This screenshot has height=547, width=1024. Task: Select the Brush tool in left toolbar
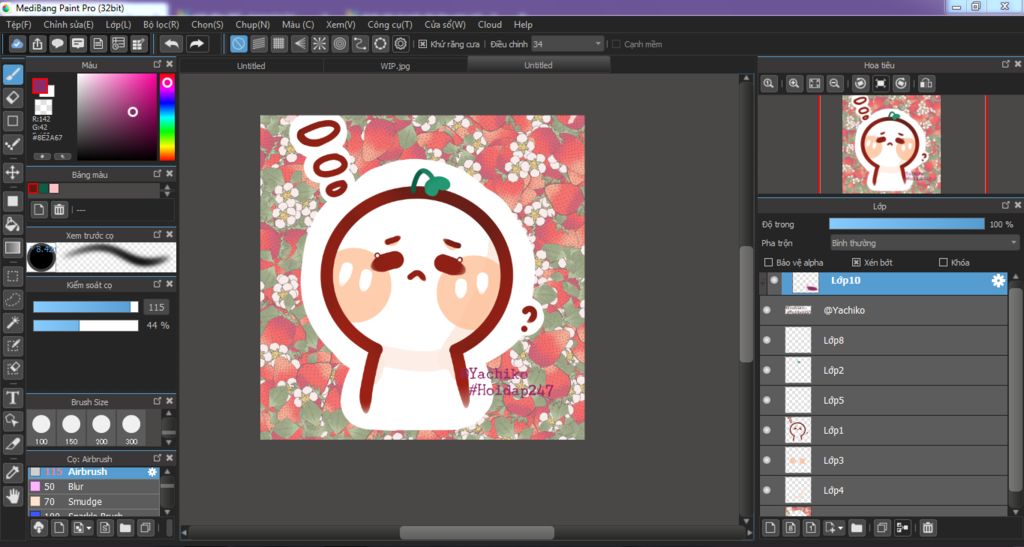click(12, 74)
